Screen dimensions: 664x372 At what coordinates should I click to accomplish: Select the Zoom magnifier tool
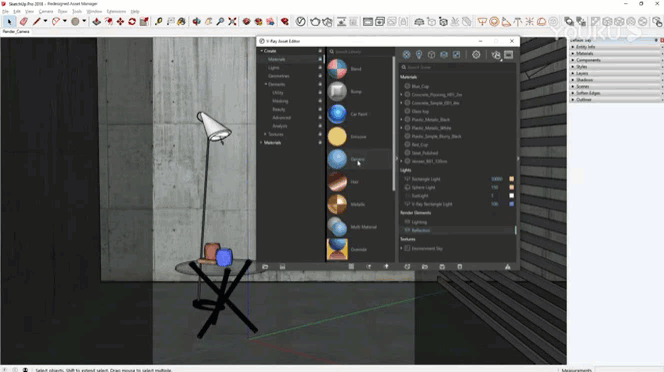coord(220,21)
